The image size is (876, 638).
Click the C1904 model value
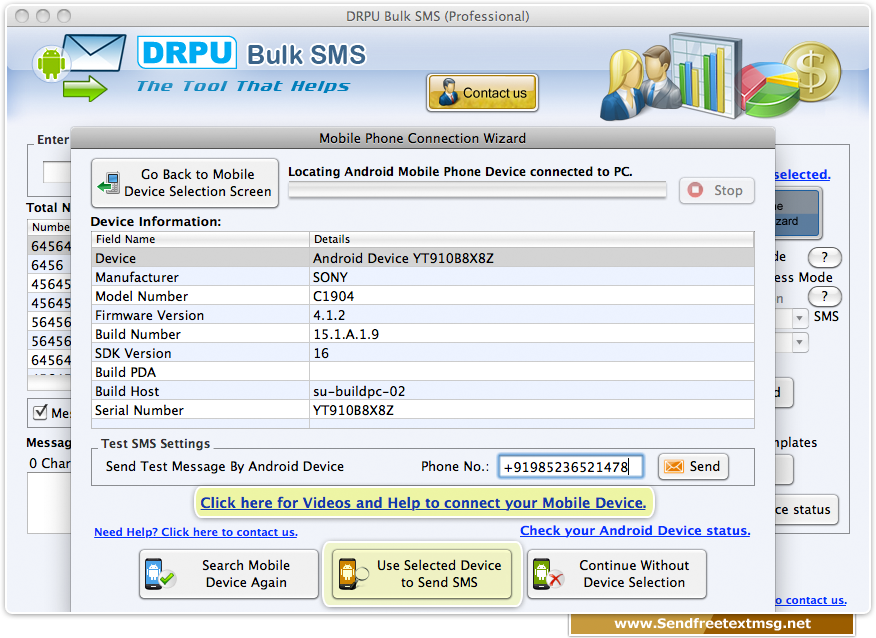click(x=334, y=296)
